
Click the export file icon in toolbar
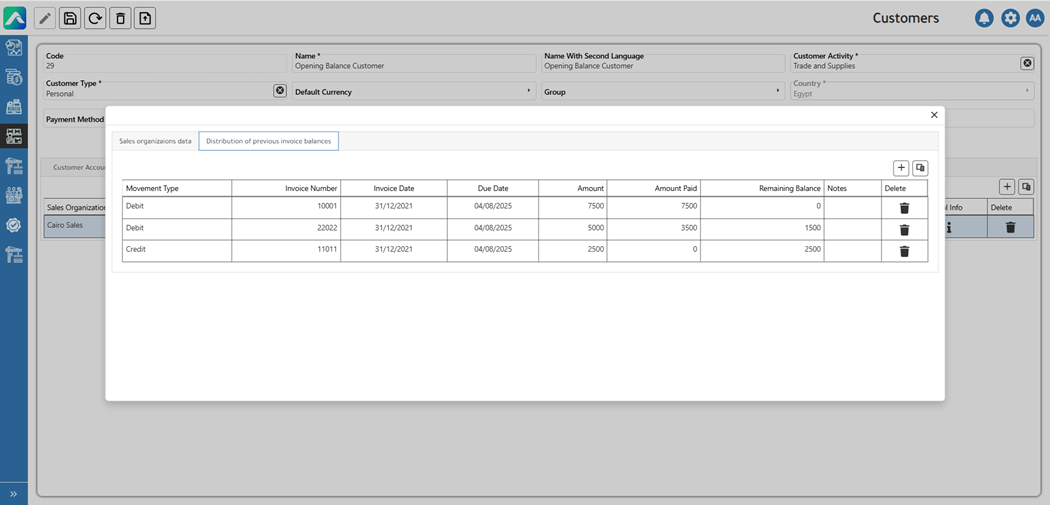click(x=145, y=18)
